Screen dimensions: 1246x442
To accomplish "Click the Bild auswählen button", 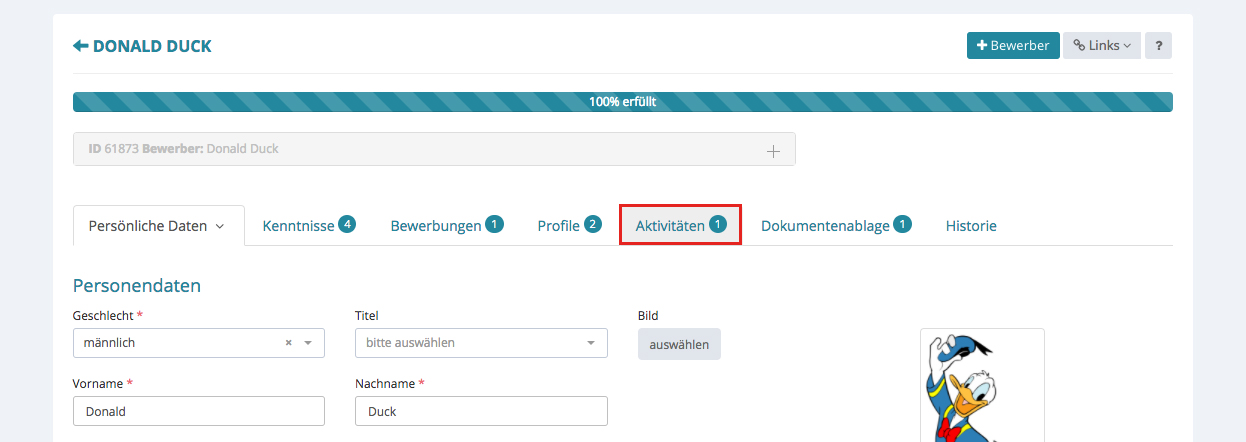I will click(x=679, y=344).
